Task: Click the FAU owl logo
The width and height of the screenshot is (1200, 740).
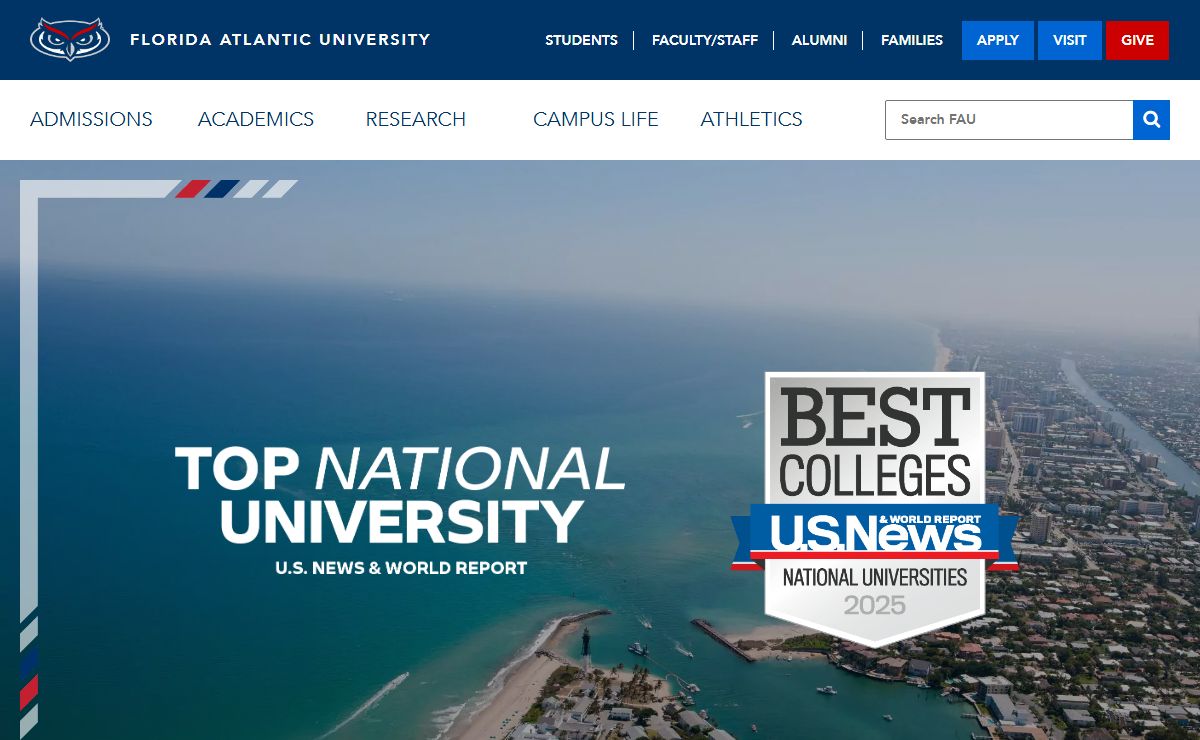Action: coord(69,40)
